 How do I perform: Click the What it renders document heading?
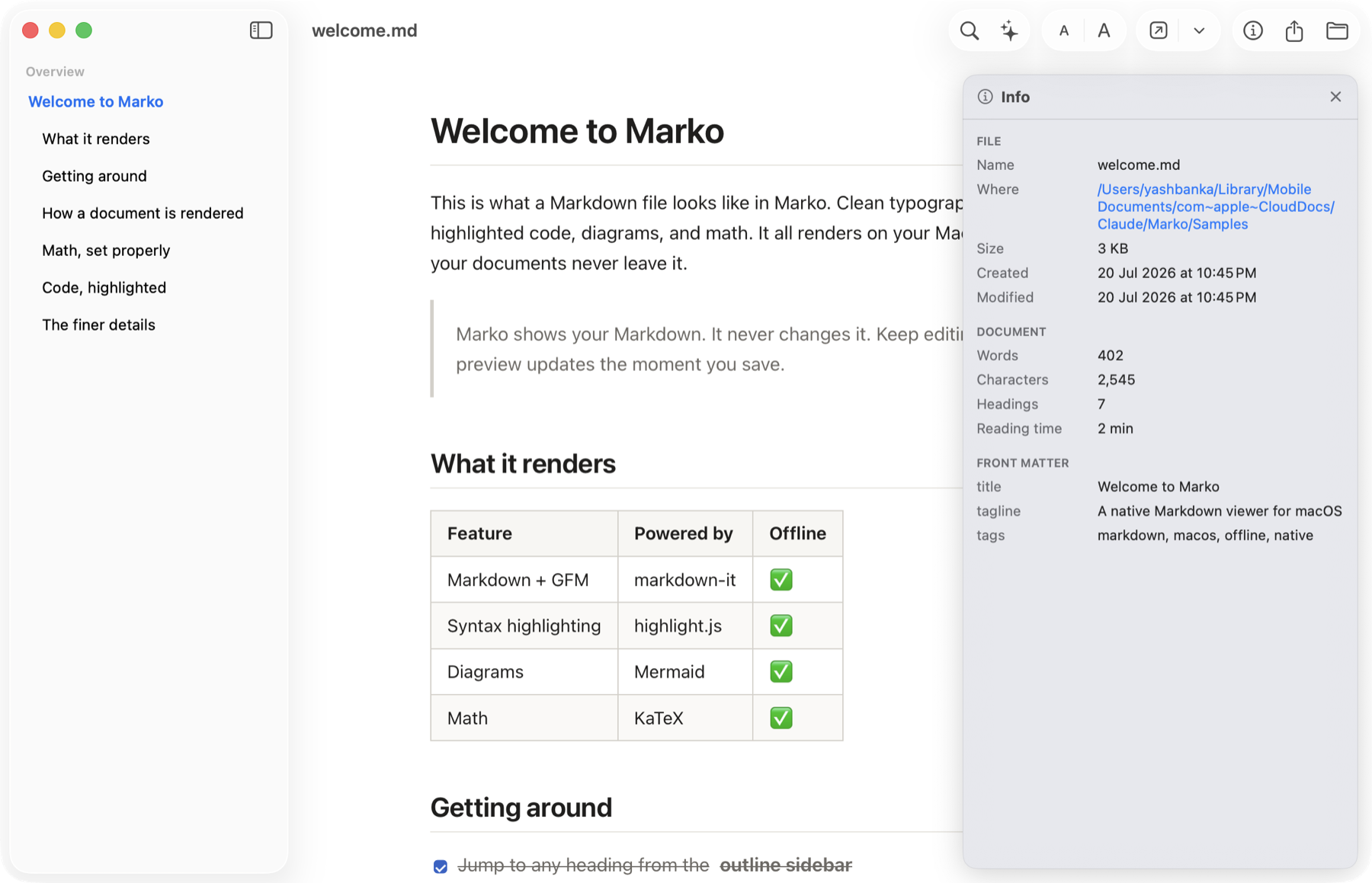coord(523,463)
